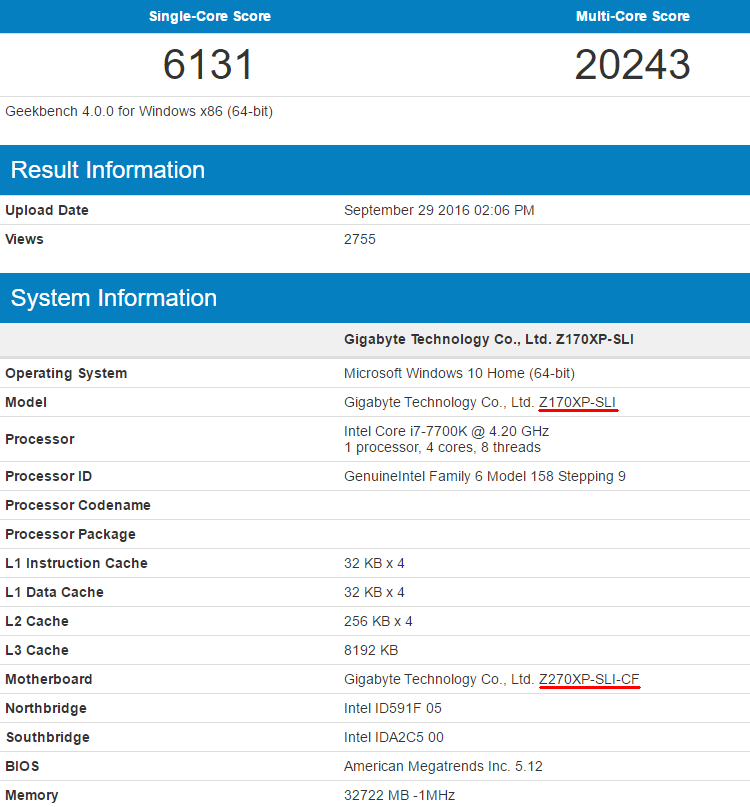750x807 pixels.
Task: Select the Views label
Action: (24, 239)
